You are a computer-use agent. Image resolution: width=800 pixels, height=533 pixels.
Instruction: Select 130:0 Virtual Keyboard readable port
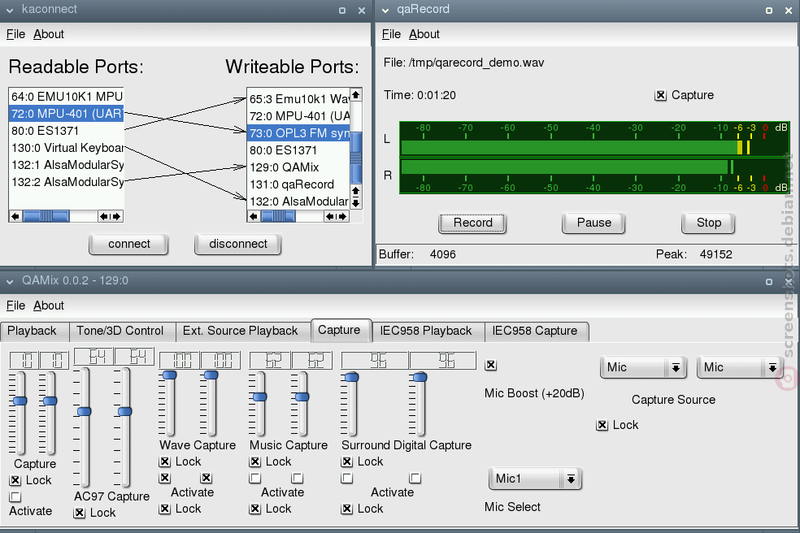click(x=66, y=148)
